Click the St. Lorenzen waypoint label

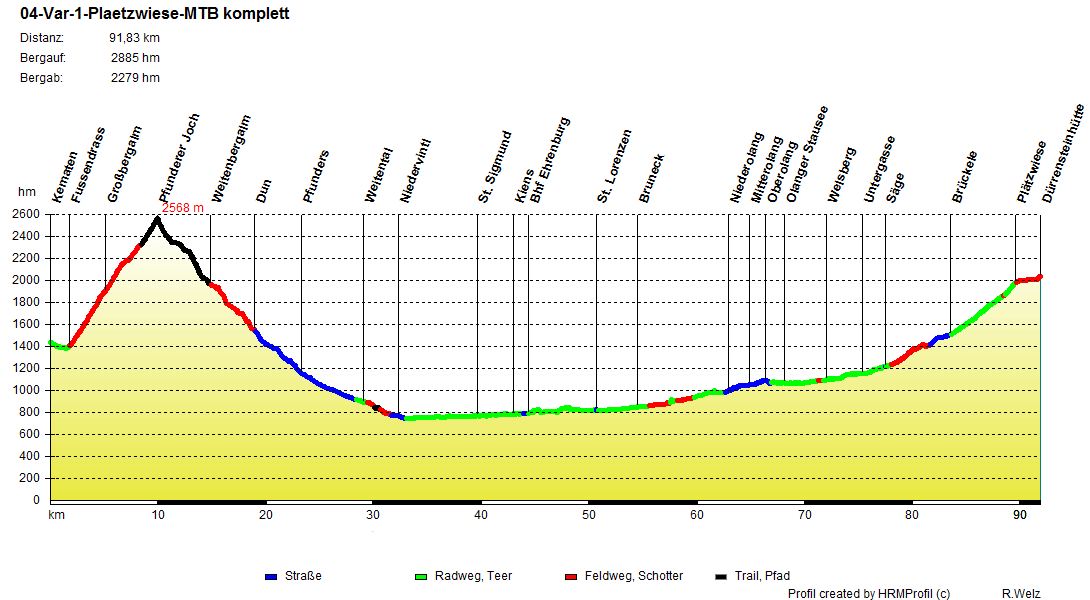tap(615, 166)
